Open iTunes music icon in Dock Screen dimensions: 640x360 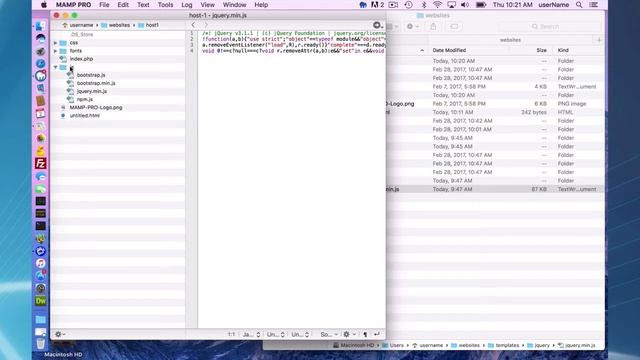coord(40,263)
